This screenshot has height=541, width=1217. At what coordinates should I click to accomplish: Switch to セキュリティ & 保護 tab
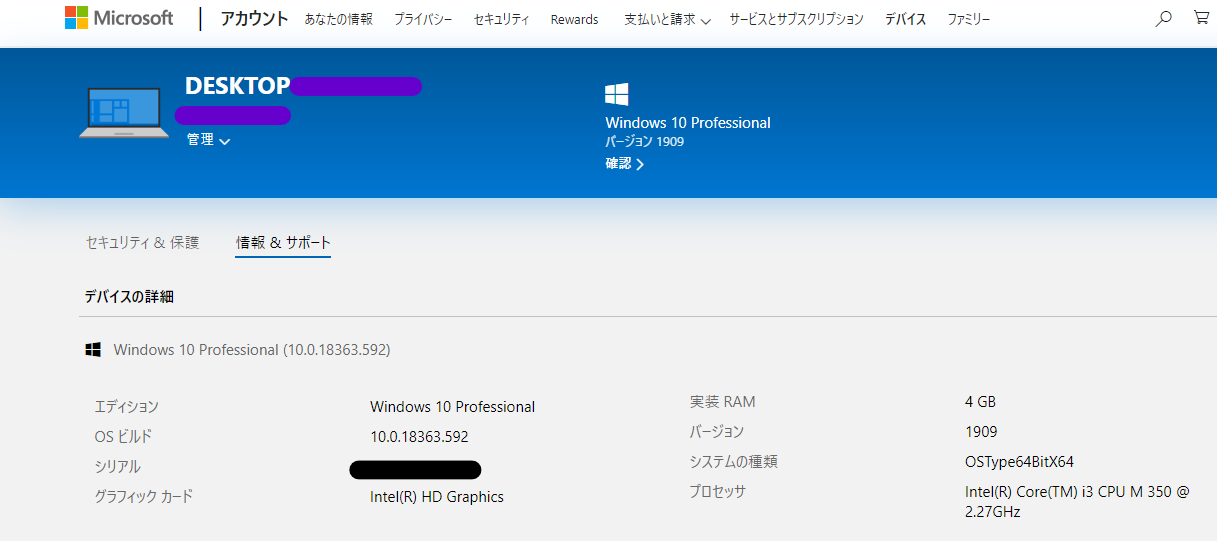click(142, 242)
